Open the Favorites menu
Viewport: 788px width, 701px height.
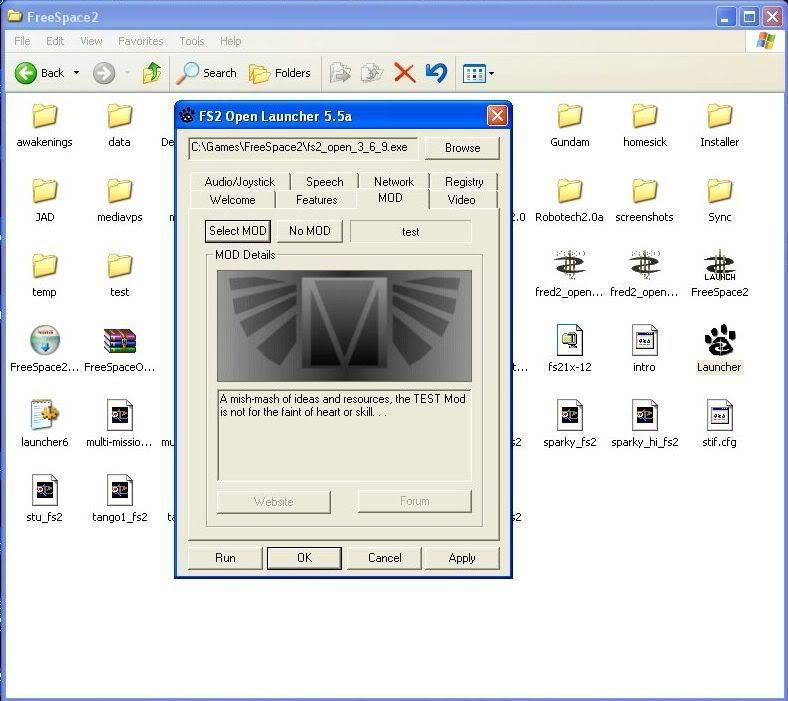[x=140, y=41]
